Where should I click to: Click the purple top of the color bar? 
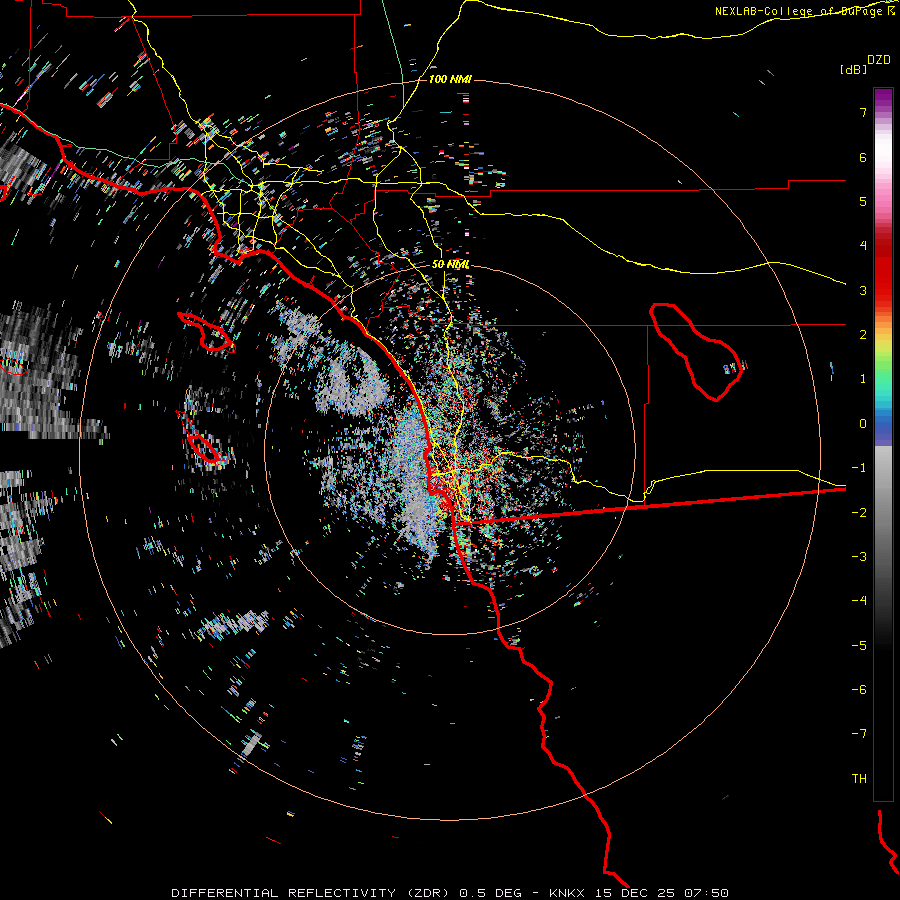pyautogui.click(x=883, y=98)
